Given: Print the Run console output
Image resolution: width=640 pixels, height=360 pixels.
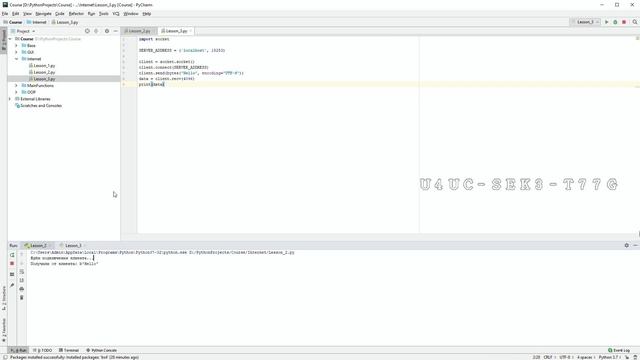Looking at the screenshot, I should [x=22, y=289].
